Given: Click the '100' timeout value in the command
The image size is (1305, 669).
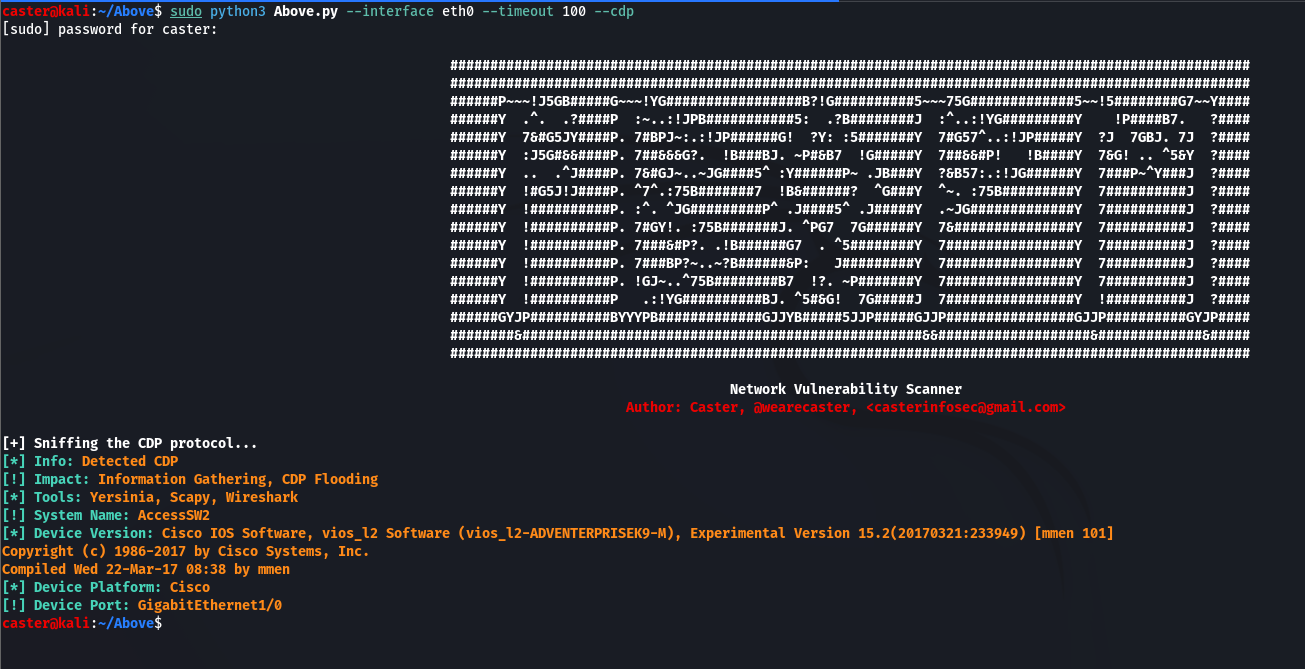Looking at the screenshot, I should point(574,11).
